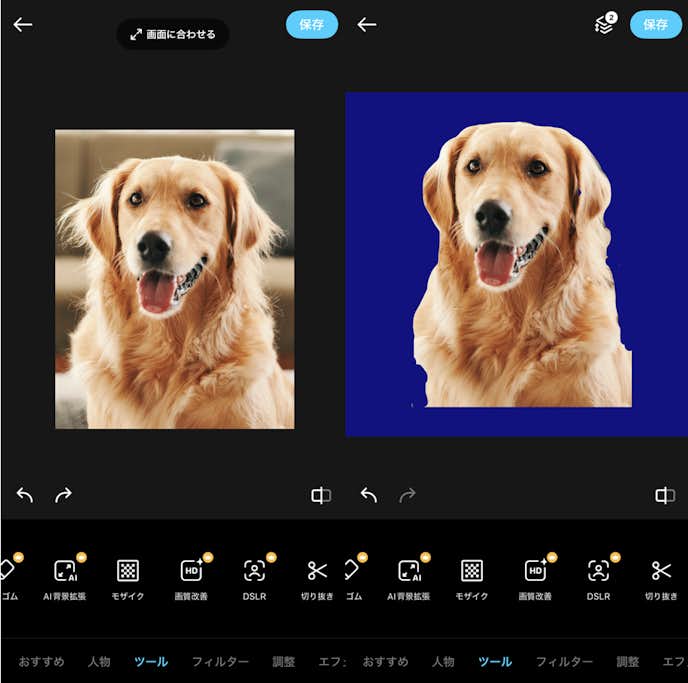Viewport: 688px width, 683px height.
Task: Save the cutout with the right 保存 button
Action: point(655,25)
